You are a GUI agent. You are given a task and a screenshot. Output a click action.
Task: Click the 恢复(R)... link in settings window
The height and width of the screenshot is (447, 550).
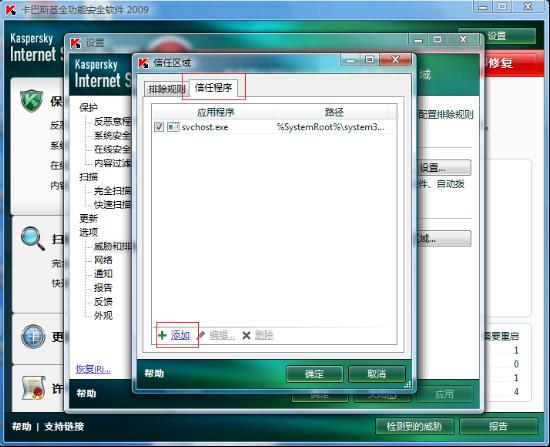pyautogui.click(x=93, y=369)
